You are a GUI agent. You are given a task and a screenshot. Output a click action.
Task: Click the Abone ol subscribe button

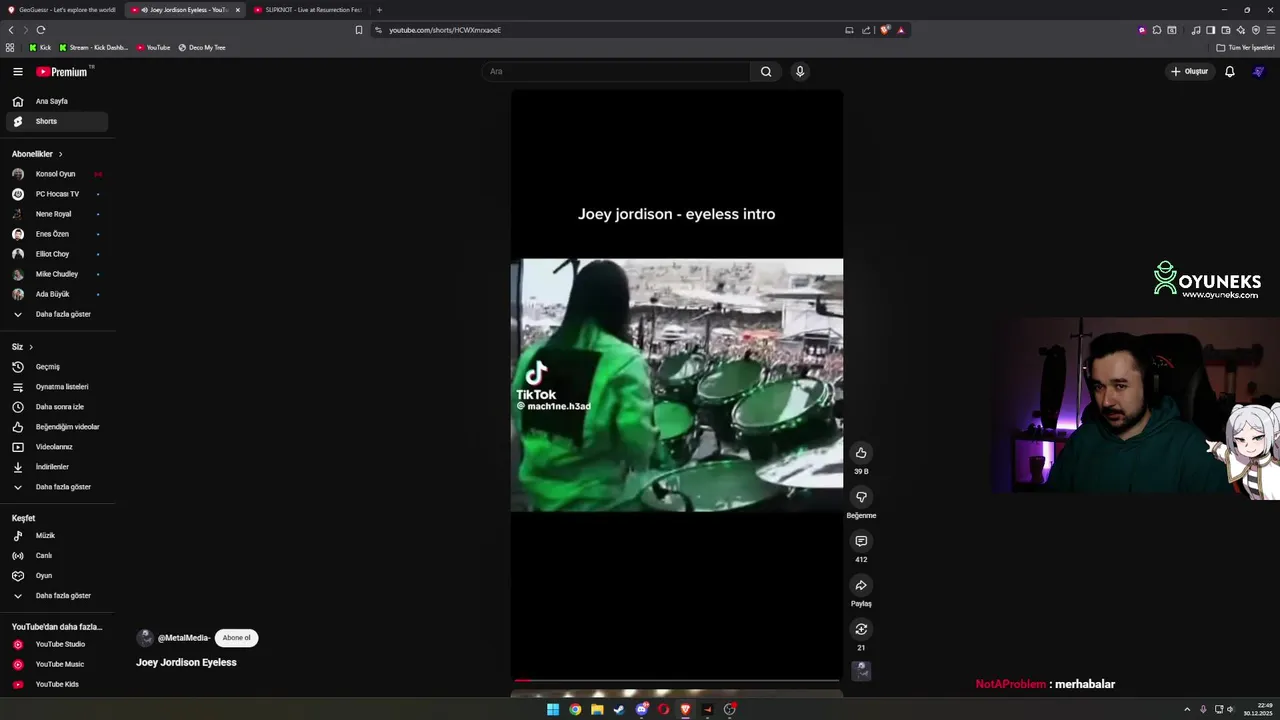236,638
